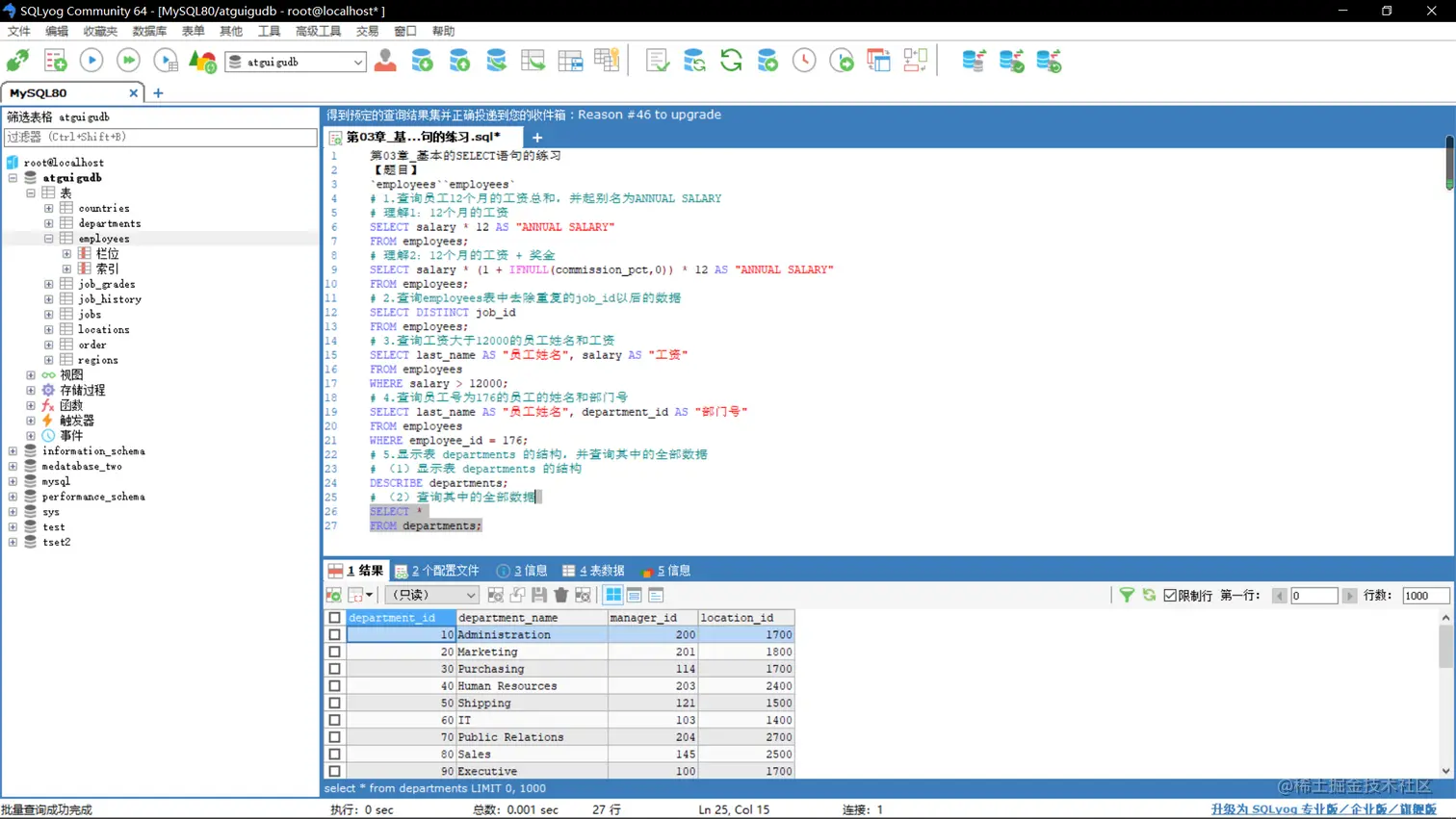Screen dimensions: 1456x819
Task: Close the MySQL80 connection tab
Action: (133, 93)
